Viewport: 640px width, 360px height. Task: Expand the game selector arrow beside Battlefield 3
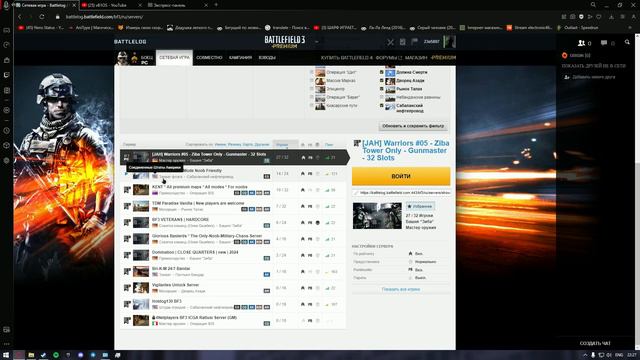coord(316,42)
